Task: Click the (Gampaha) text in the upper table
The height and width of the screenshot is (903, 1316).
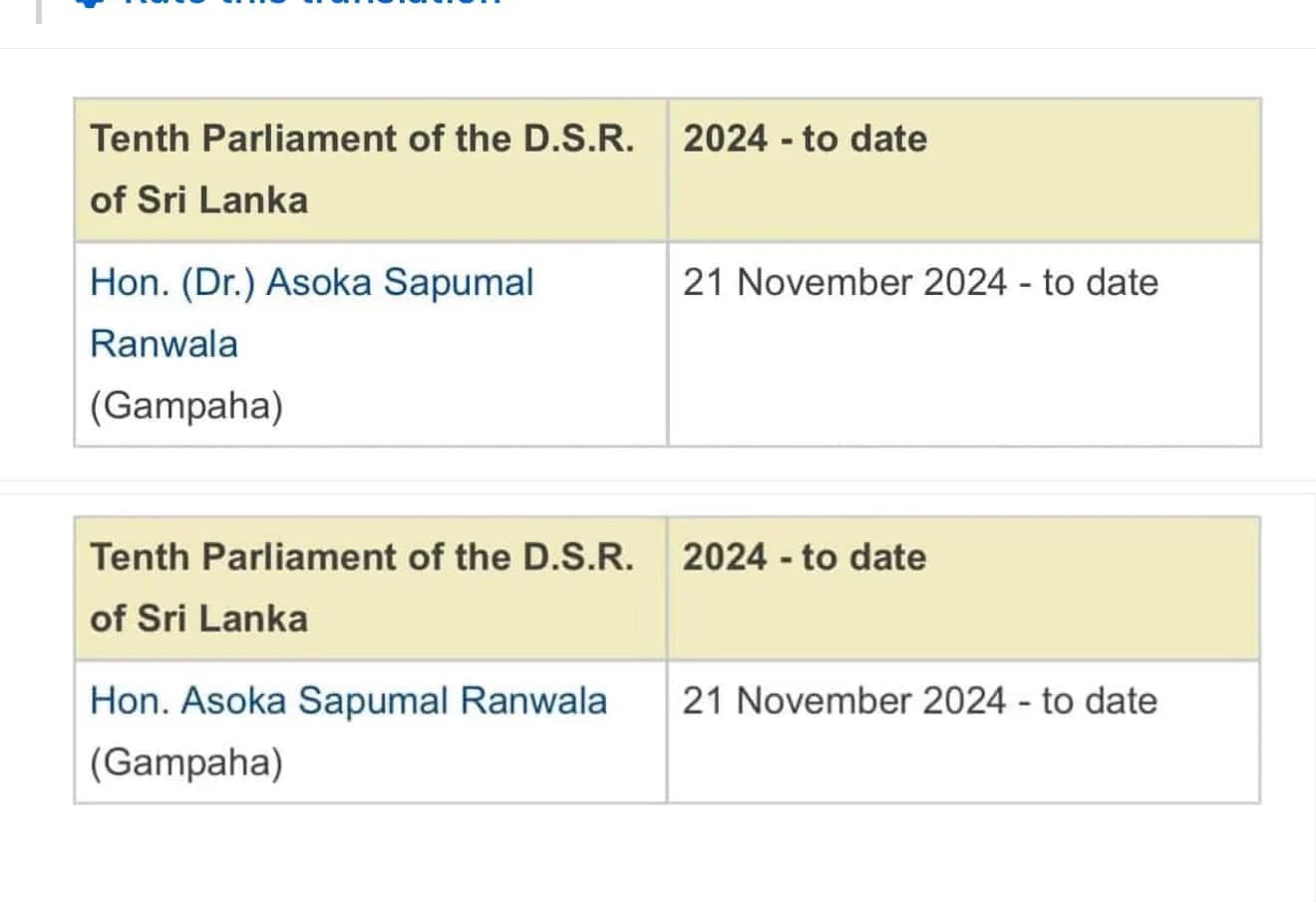Action: 186,407
